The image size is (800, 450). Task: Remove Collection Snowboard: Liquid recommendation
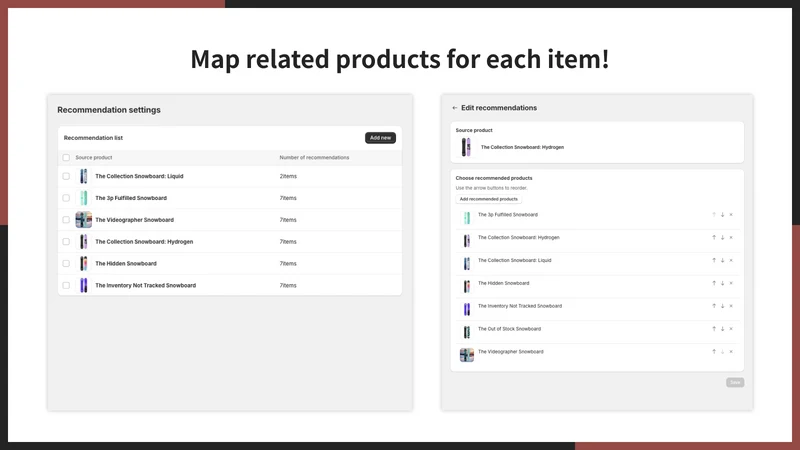[x=731, y=261]
